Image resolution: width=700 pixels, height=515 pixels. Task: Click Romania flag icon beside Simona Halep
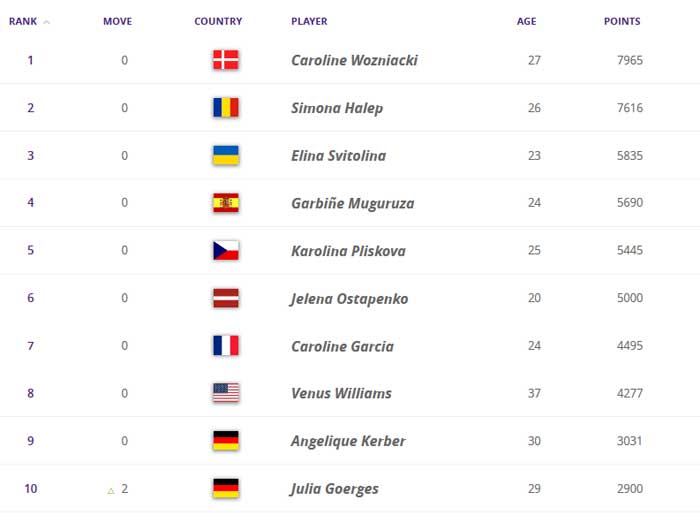[225, 108]
